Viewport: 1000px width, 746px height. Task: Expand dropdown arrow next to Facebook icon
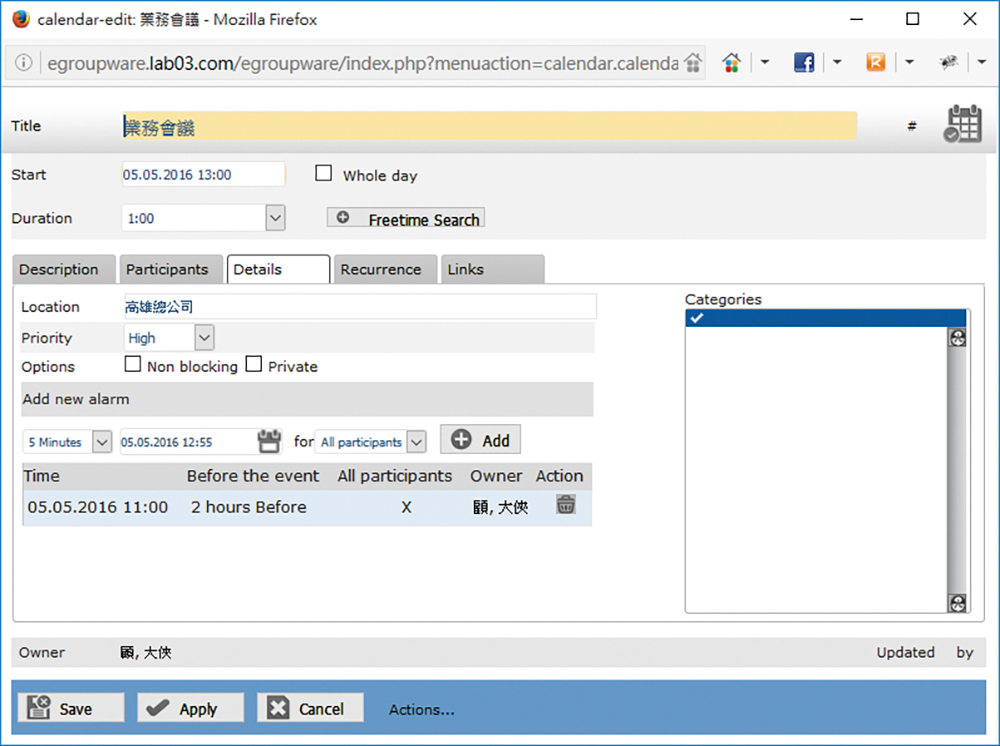coord(837,62)
